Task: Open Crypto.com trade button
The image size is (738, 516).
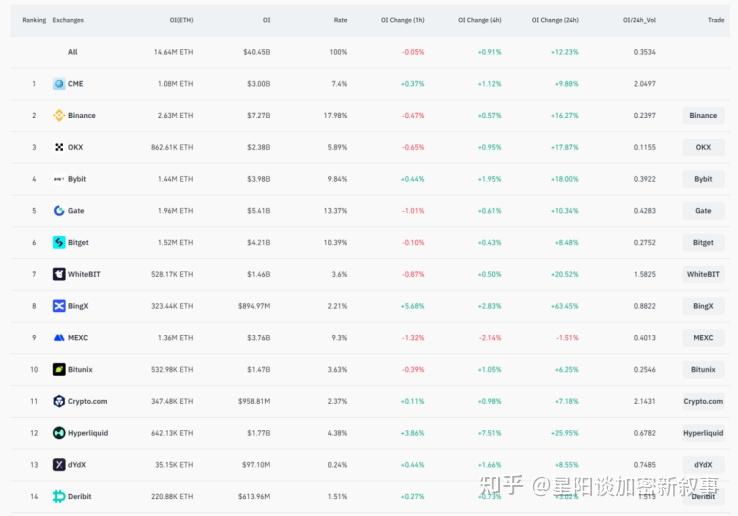Action: 703,401
